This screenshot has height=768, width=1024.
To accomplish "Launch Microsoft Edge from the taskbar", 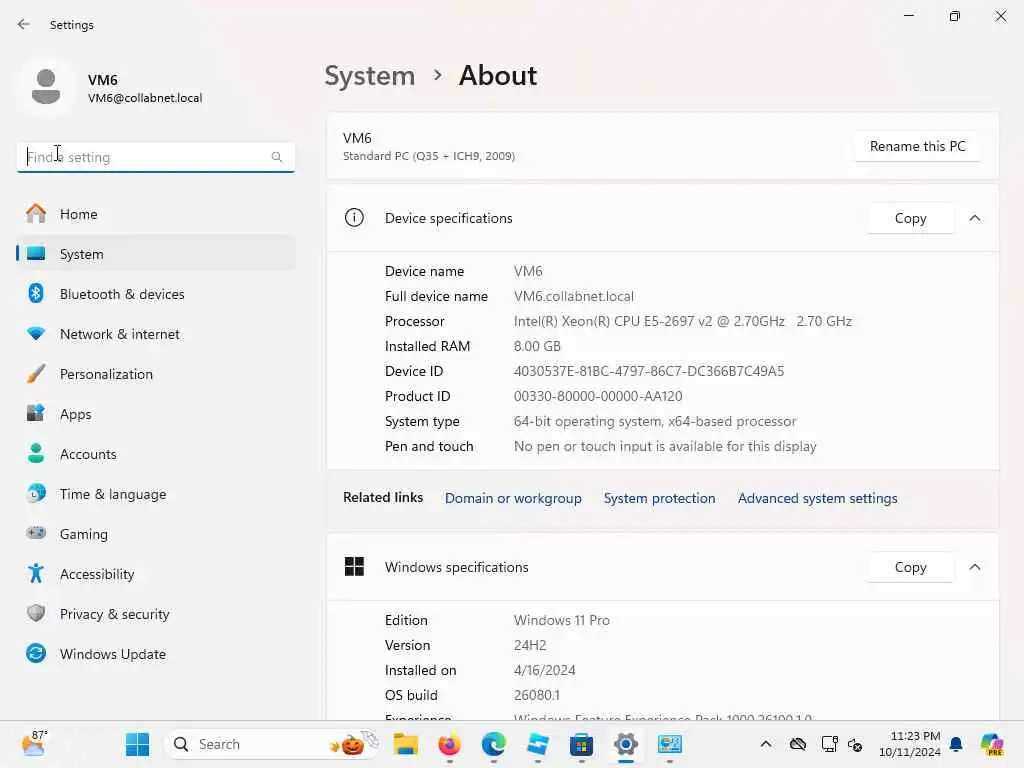I will [494, 744].
